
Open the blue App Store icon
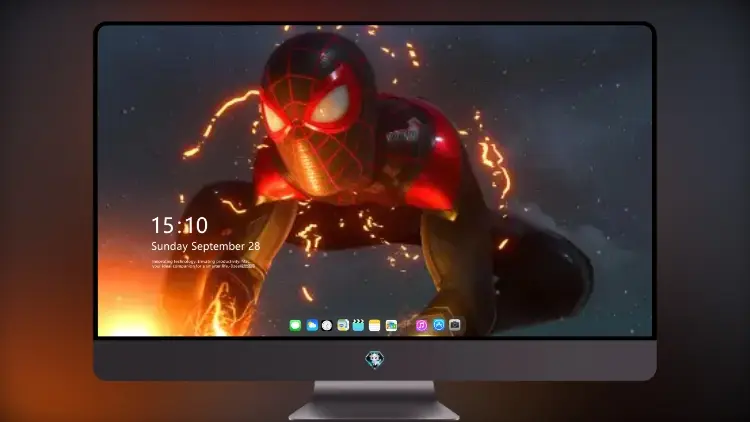tap(439, 325)
